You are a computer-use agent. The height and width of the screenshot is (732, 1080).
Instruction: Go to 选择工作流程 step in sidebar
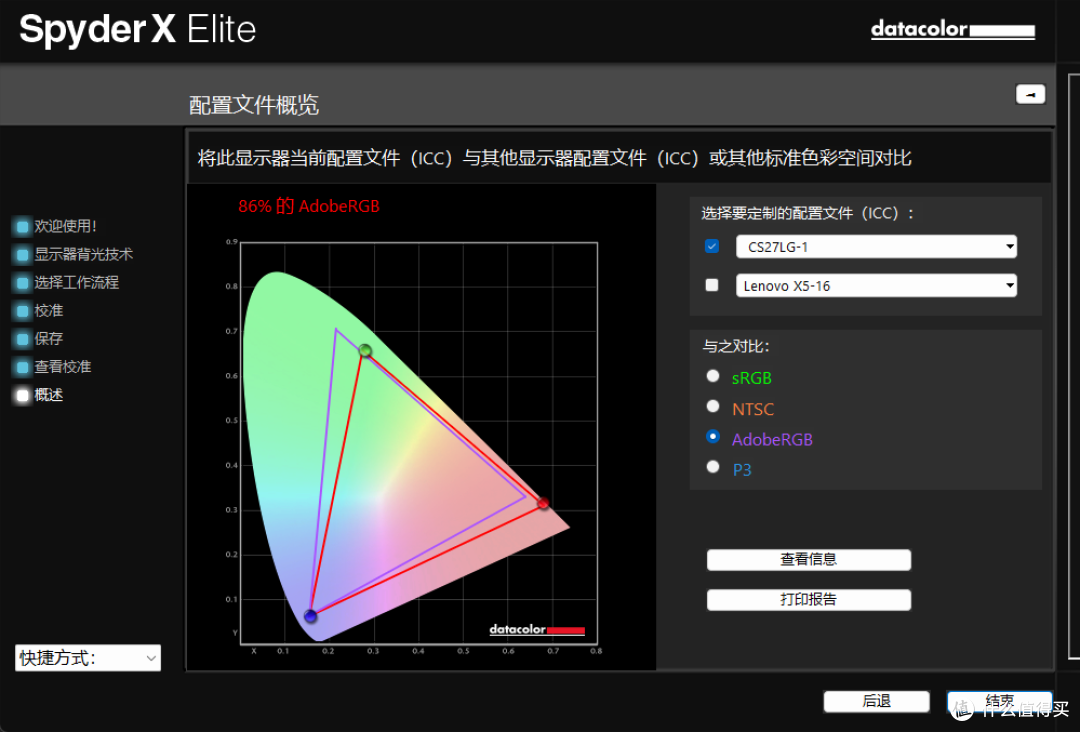pyautogui.click(x=76, y=283)
